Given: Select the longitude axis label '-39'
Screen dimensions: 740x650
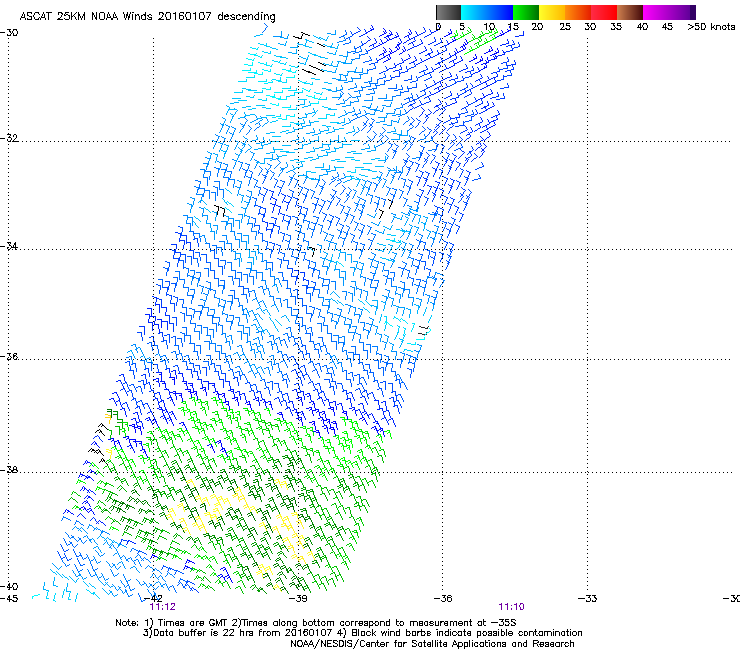Looking at the screenshot, I should click(x=298, y=599).
